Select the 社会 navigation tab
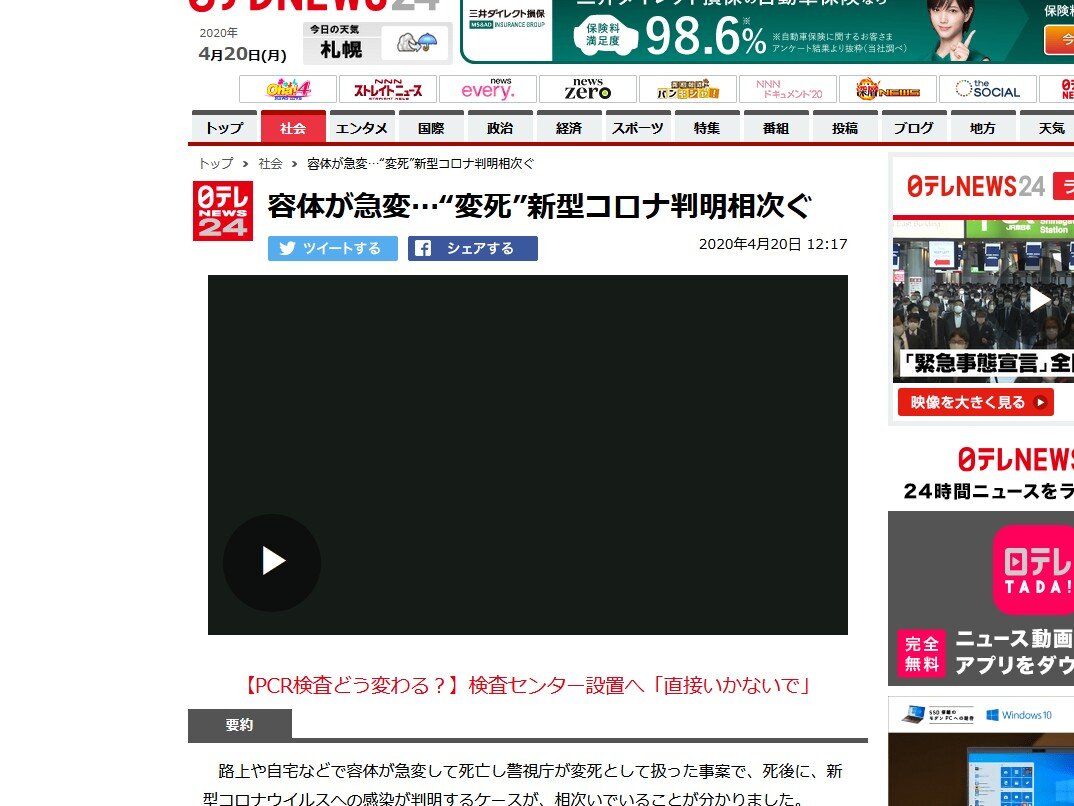Screen dimensions: 1074x806 pos(293,127)
